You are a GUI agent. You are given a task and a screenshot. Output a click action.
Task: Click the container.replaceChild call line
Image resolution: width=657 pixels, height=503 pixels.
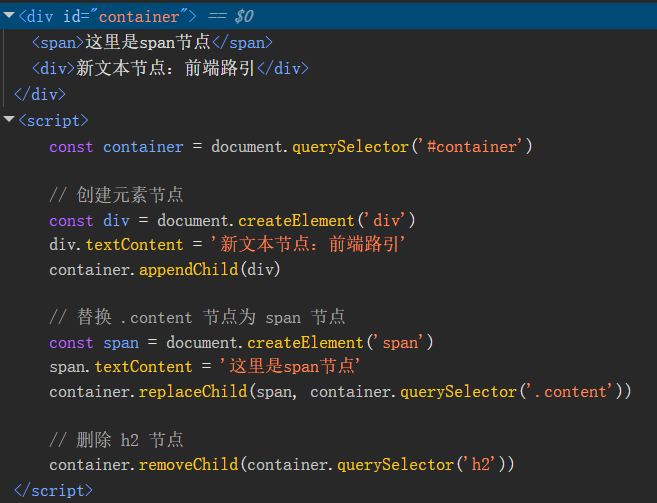(340, 391)
